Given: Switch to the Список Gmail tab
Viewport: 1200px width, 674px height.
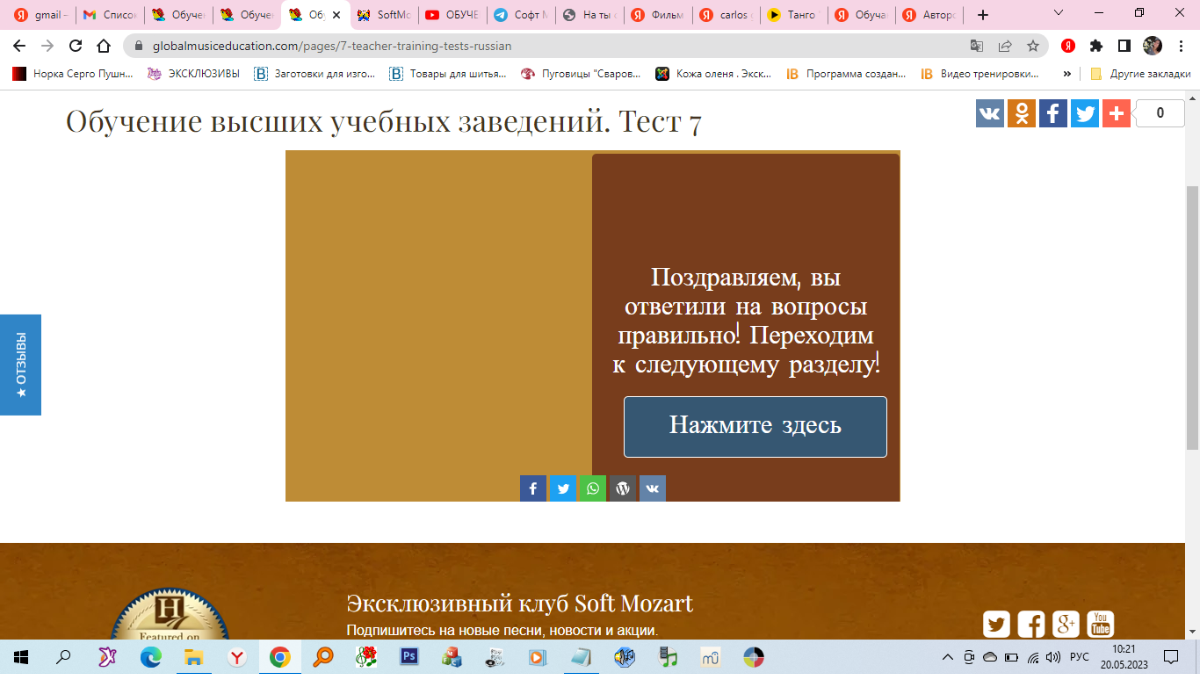Looking at the screenshot, I should point(110,15).
